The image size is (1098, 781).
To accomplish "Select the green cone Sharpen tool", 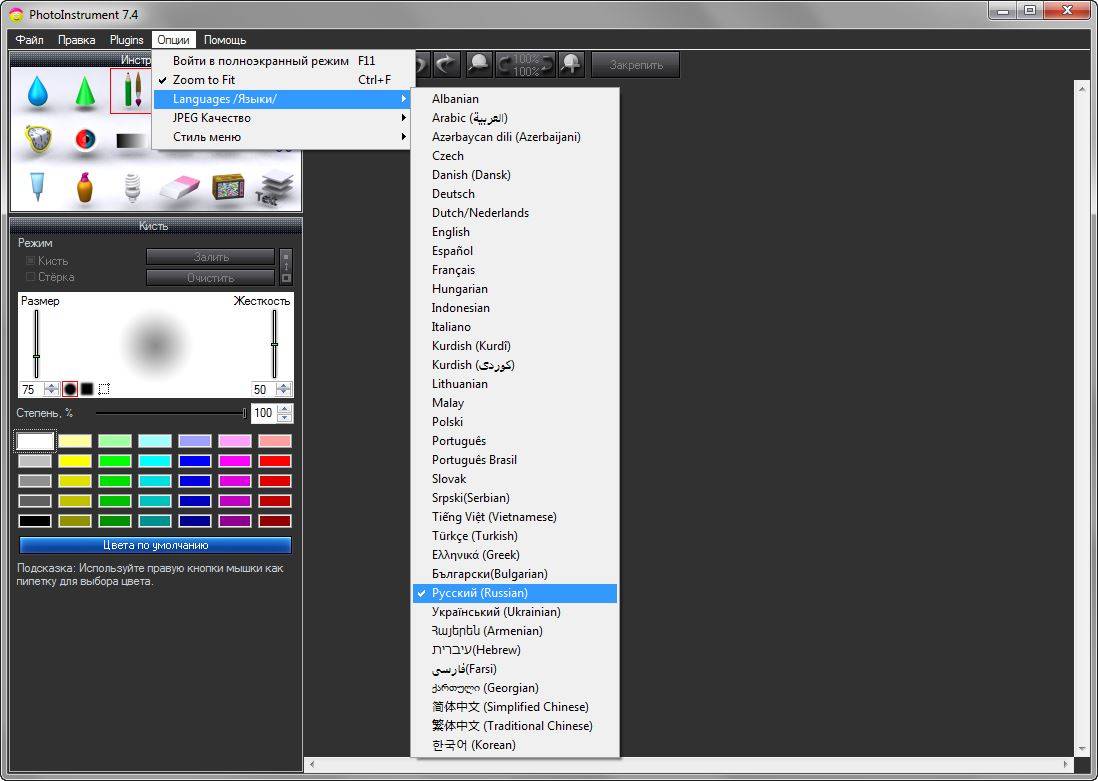I will [x=85, y=92].
